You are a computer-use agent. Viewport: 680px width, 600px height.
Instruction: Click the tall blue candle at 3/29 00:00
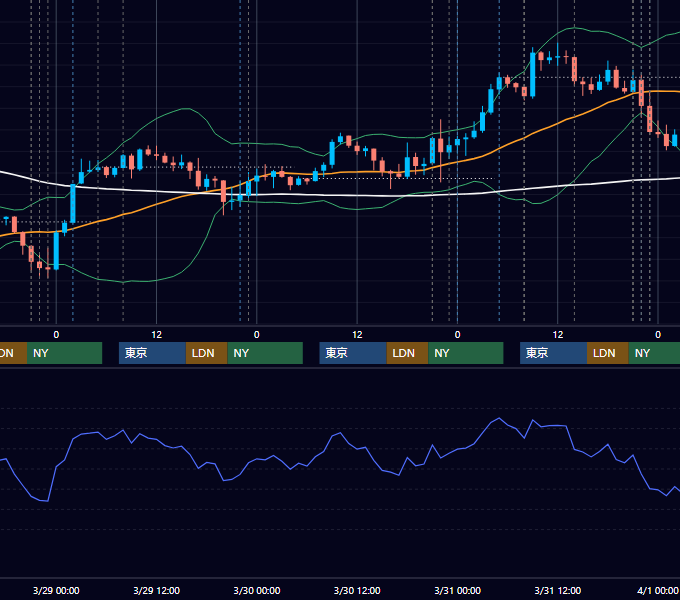pos(56,251)
